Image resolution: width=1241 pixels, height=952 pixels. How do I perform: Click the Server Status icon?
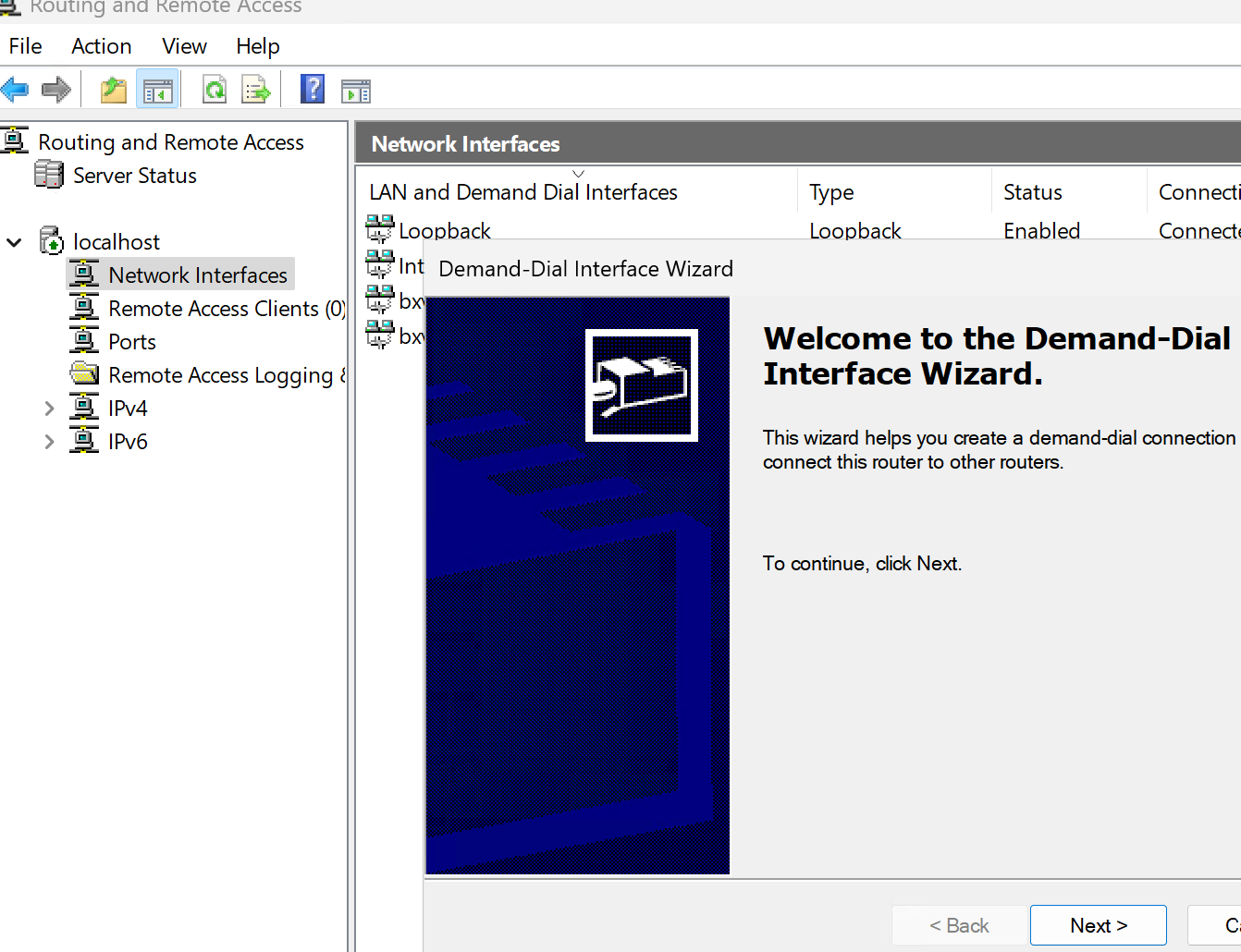pos(49,174)
